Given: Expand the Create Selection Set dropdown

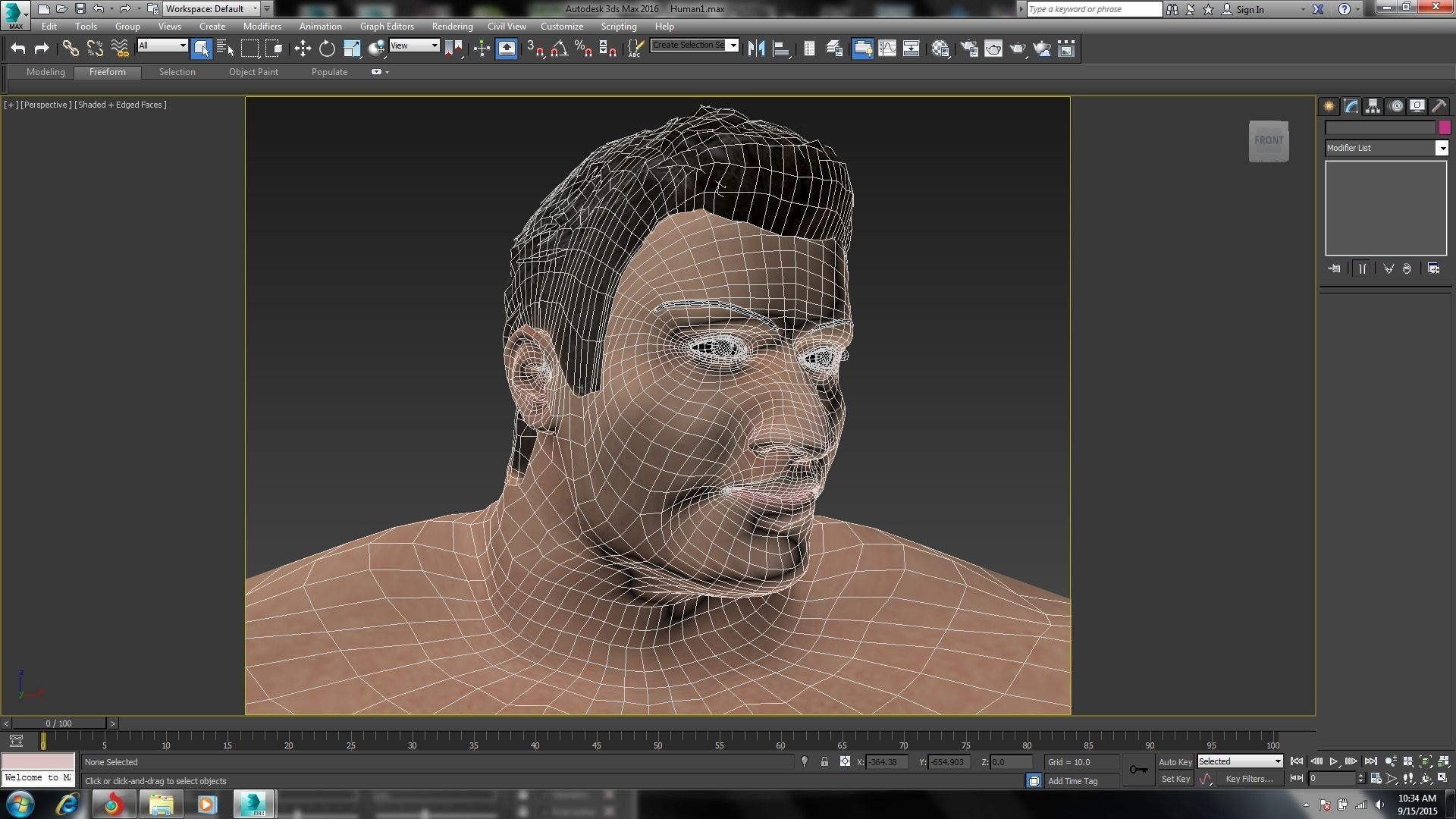Looking at the screenshot, I should (733, 45).
